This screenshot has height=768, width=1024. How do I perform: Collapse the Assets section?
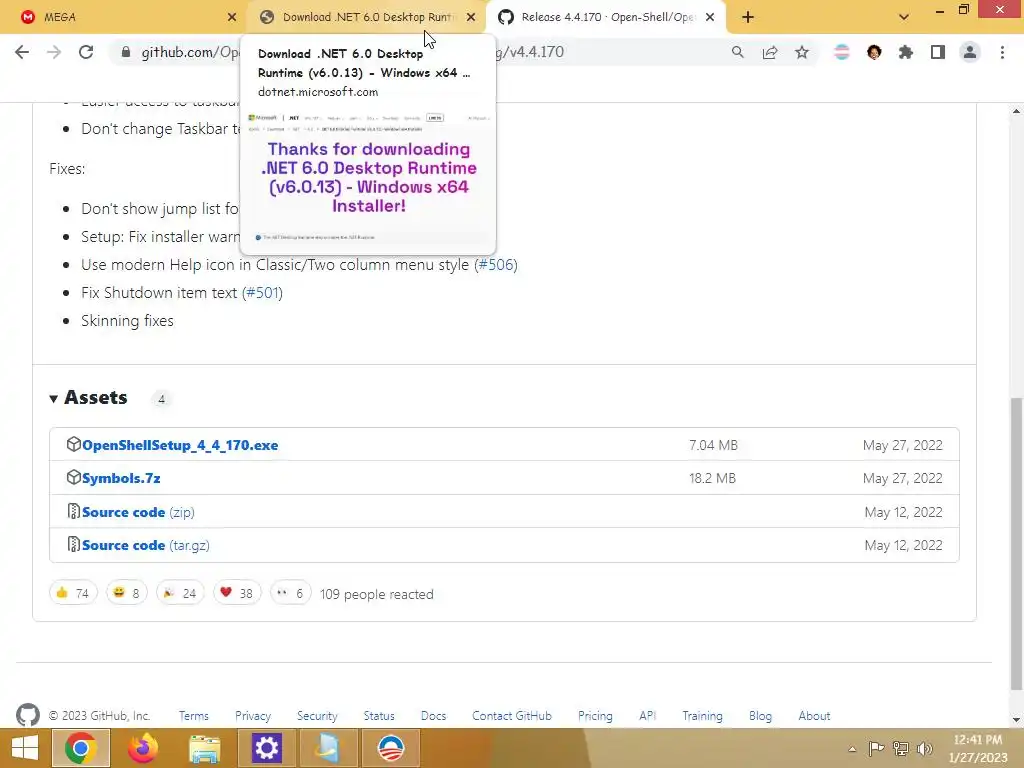coord(88,398)
